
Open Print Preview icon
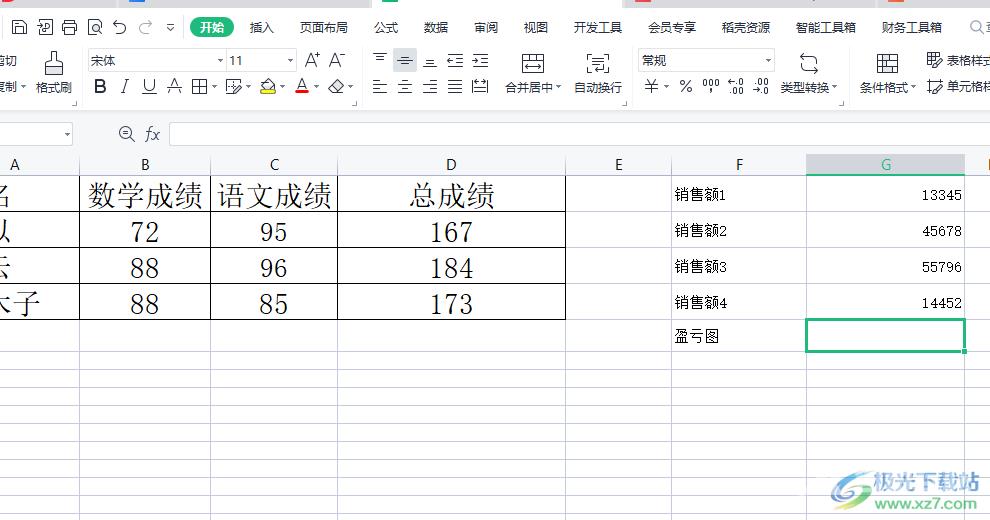pyautogui.click(x=95, y=27)
